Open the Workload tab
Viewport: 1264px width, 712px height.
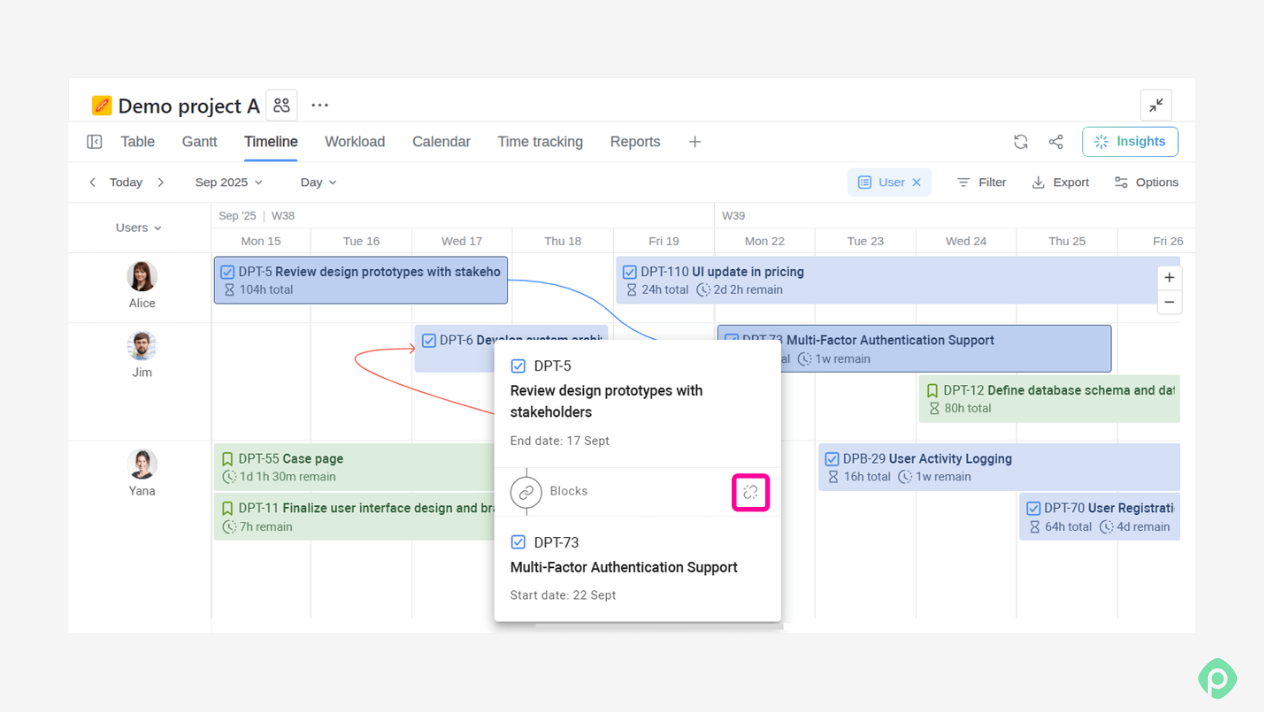coord(355,142)
